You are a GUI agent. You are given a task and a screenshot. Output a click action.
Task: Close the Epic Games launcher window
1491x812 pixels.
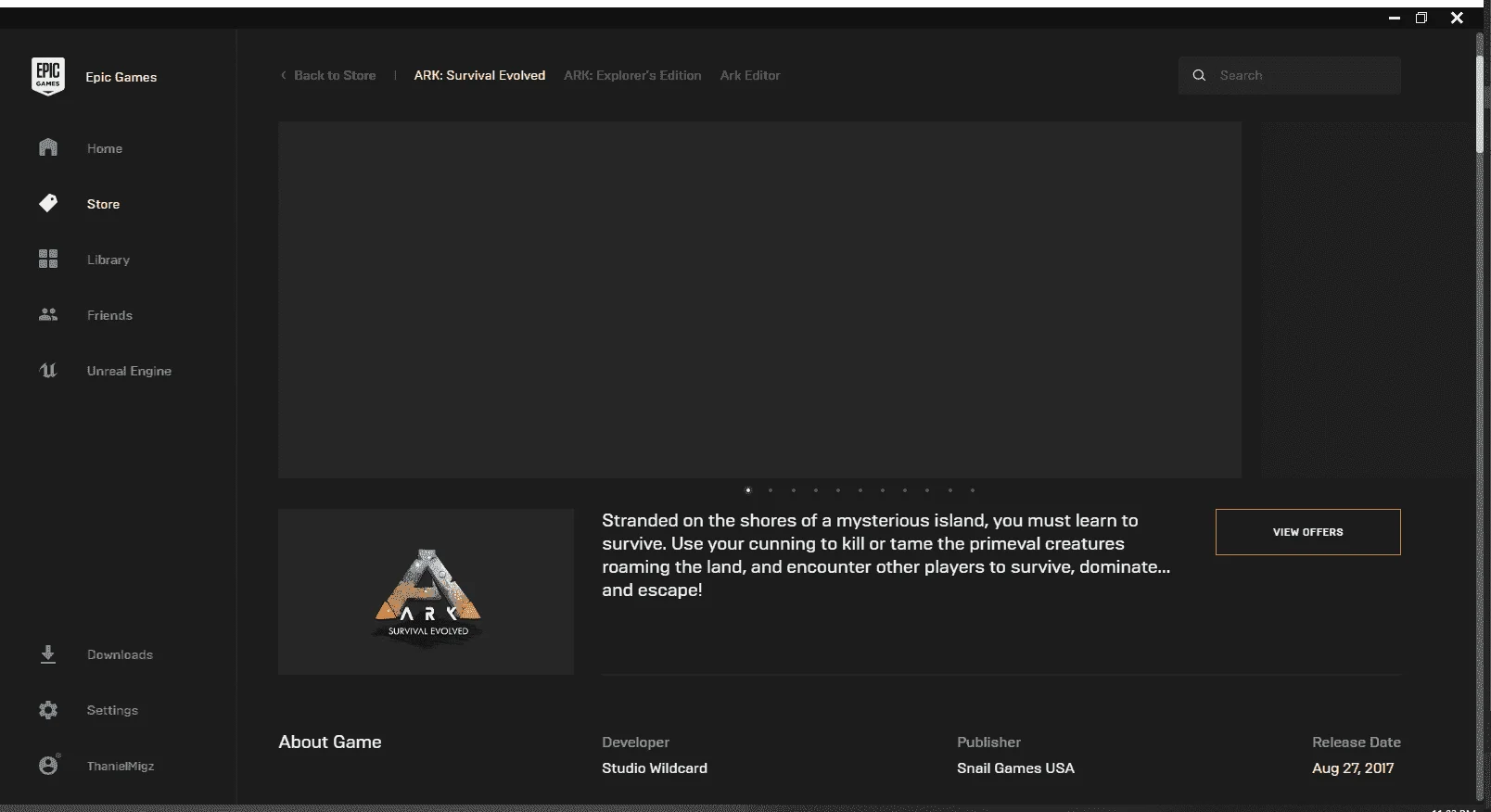(x=1457, y=18)
